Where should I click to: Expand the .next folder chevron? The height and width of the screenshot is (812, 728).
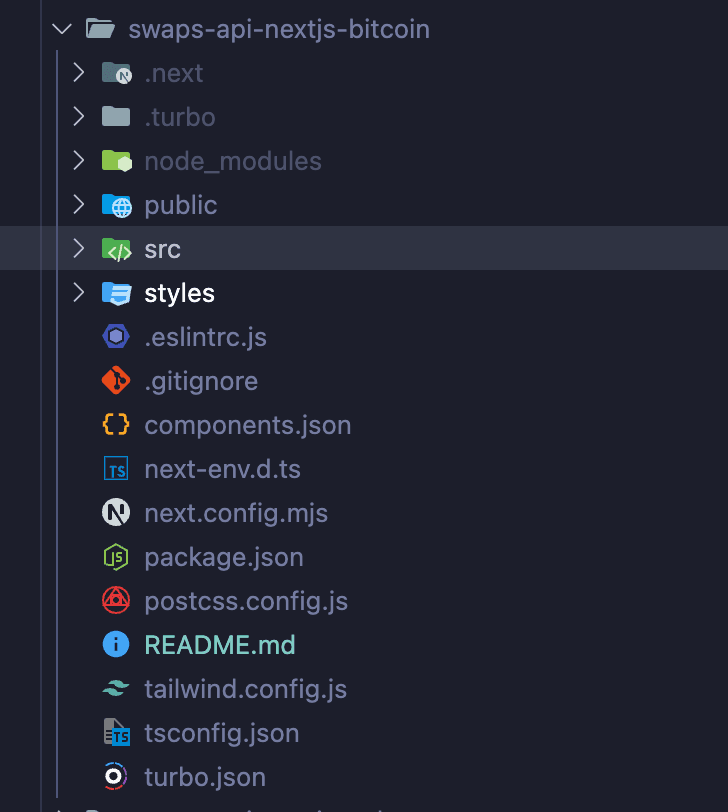pyautogui.click(x=79, y=73)
